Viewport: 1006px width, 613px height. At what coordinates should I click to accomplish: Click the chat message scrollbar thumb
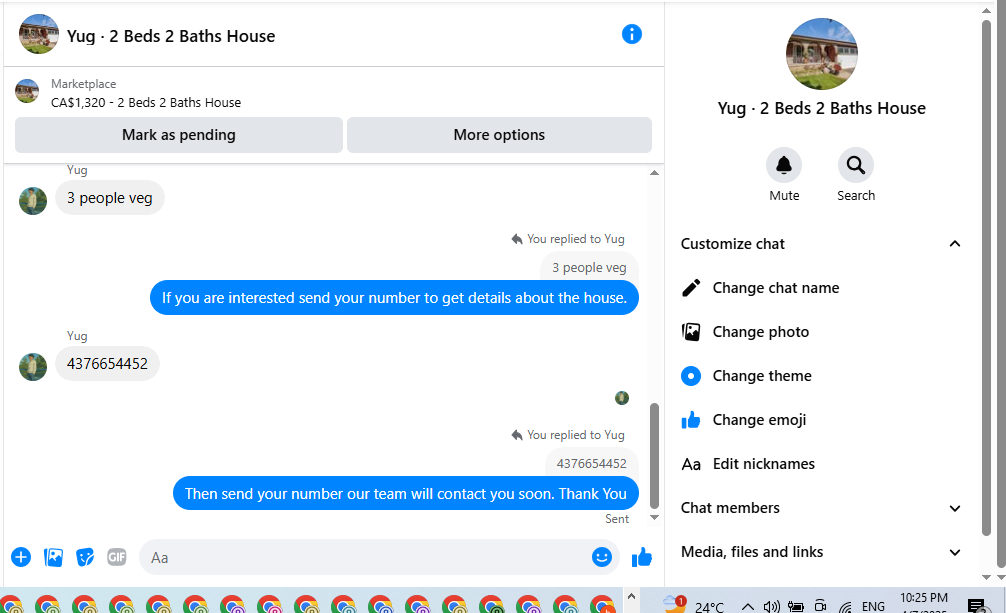[654, 456]
